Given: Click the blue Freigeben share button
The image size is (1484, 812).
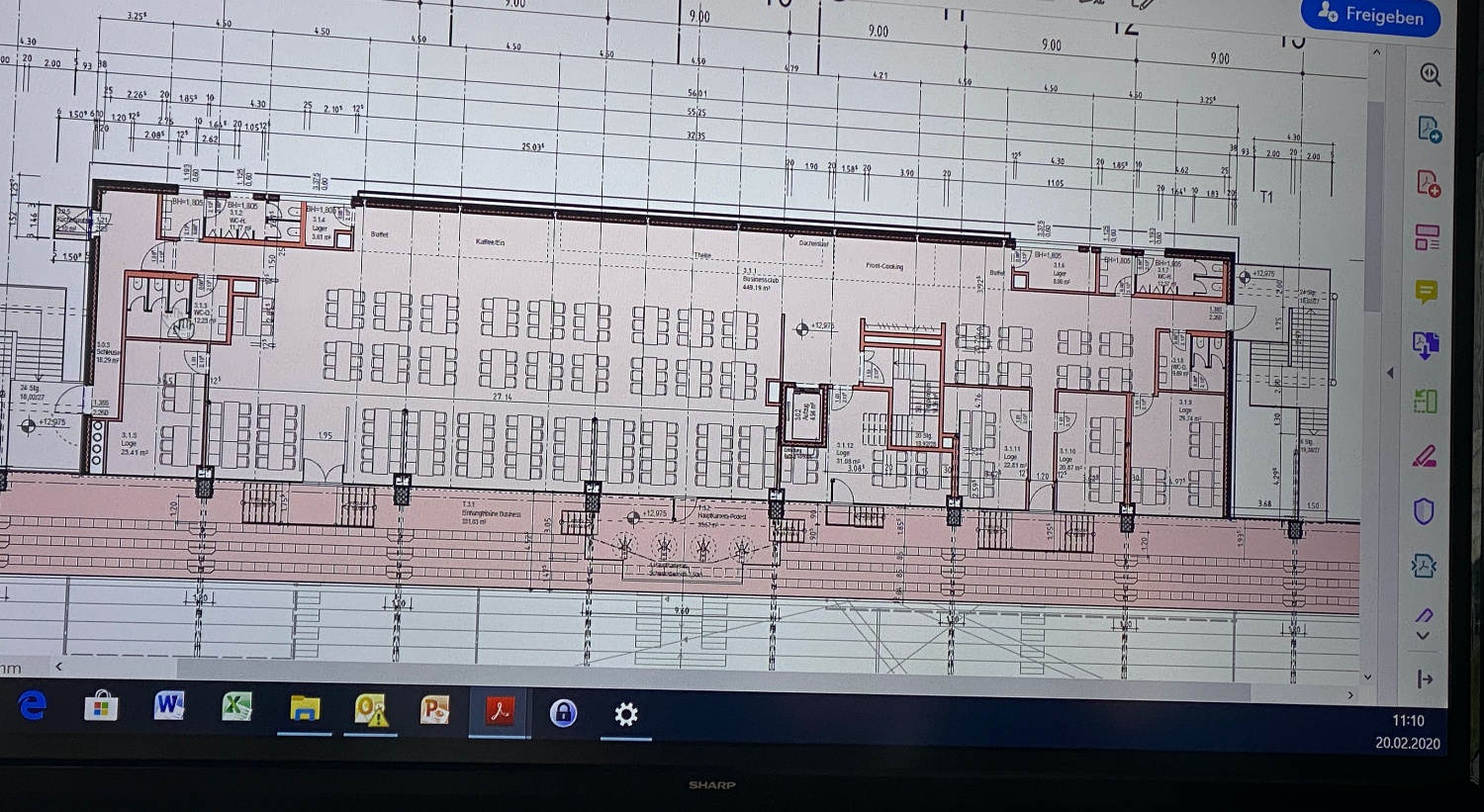Looking at the screenshot, I should tap(1371, 16).
